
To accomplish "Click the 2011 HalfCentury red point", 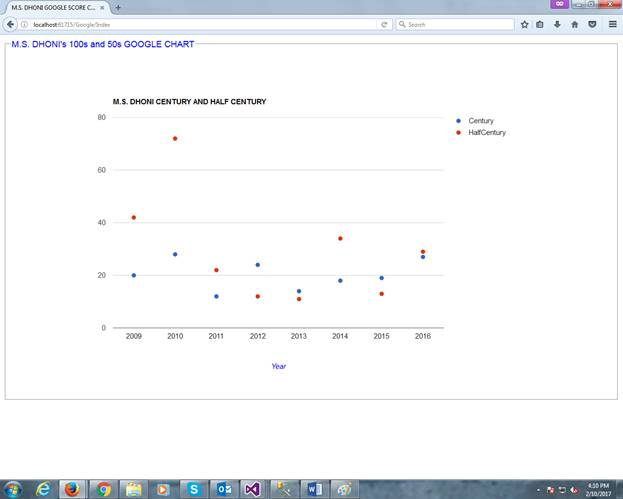I will pos(216,270).
